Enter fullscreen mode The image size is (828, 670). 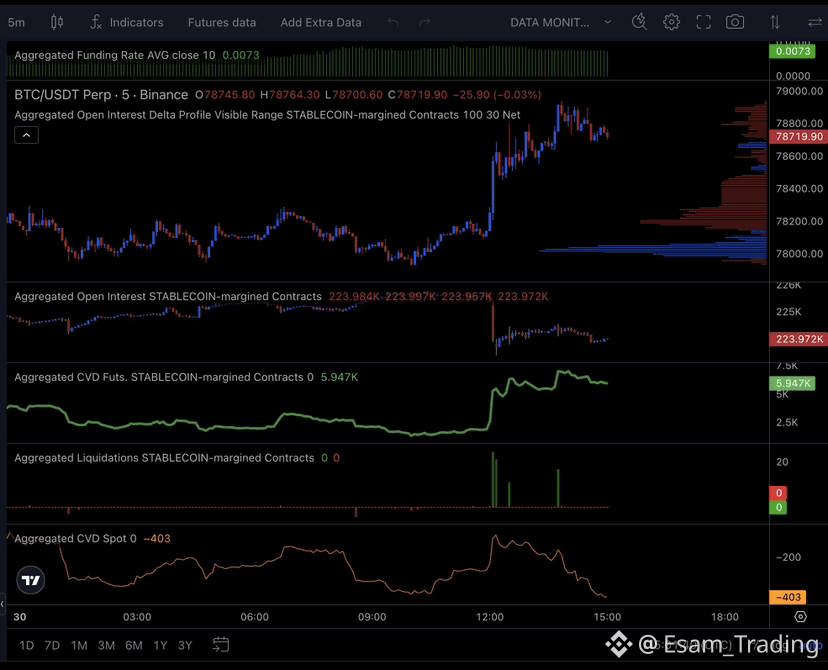click(x=703, y=22)
